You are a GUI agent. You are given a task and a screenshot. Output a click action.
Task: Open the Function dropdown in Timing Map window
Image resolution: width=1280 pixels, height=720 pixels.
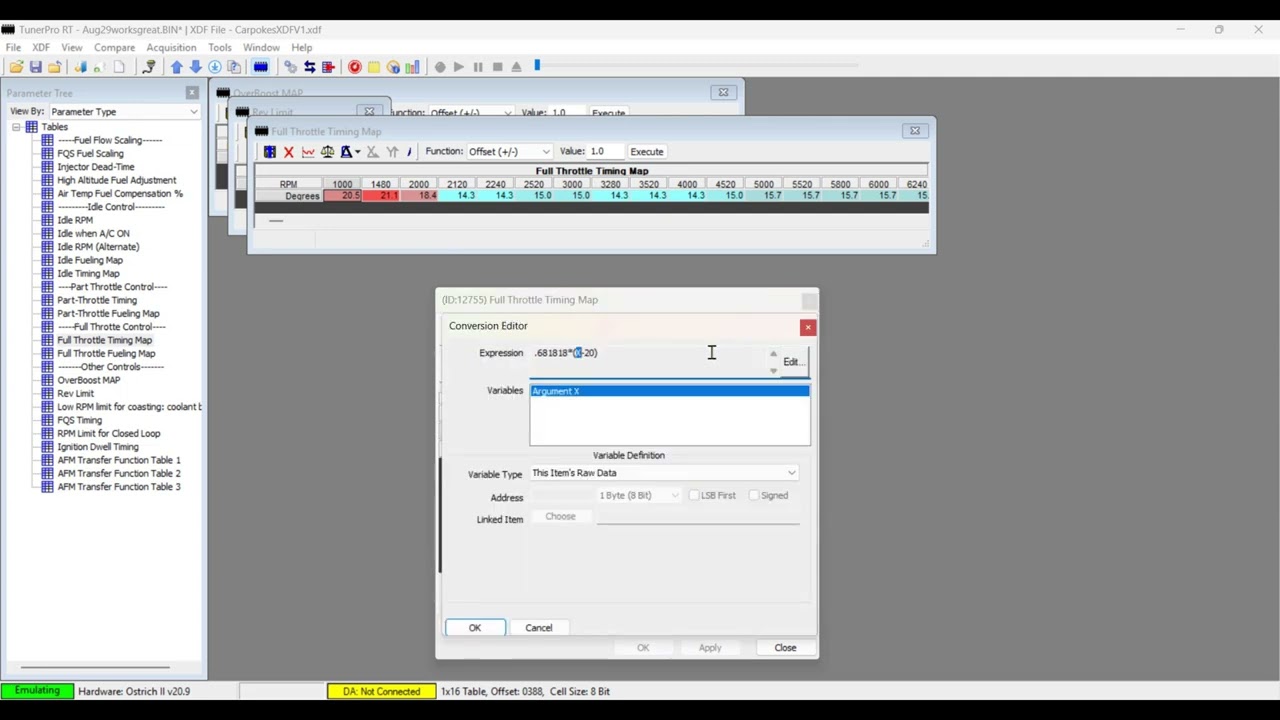[x=509, y=152]
